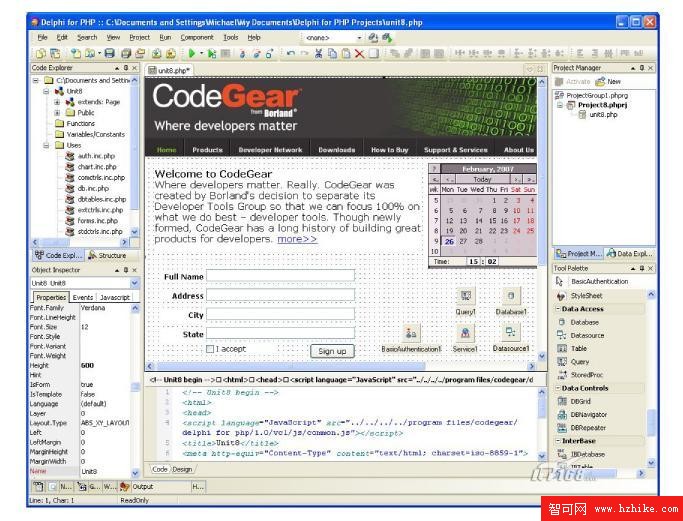This screenshot has height=521, width=683.
Task: Open the File menu
Action: coord(43,37)
